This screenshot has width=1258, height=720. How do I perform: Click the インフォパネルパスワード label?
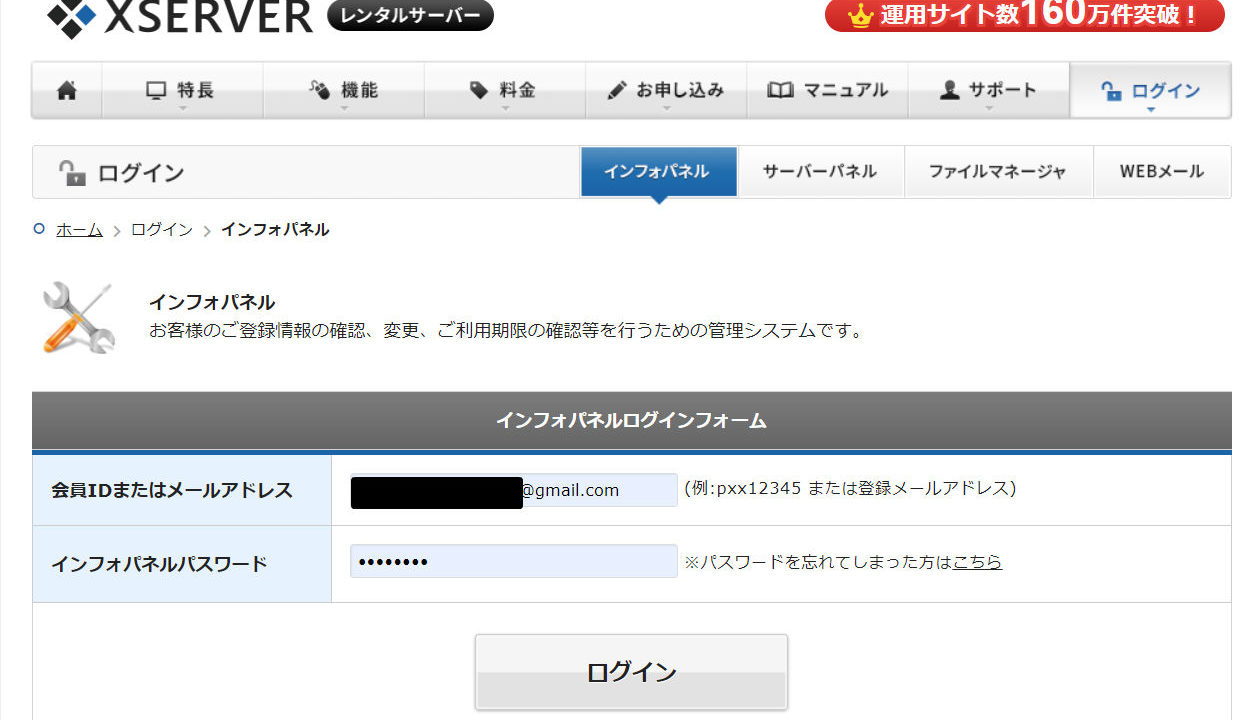point(159,564)
